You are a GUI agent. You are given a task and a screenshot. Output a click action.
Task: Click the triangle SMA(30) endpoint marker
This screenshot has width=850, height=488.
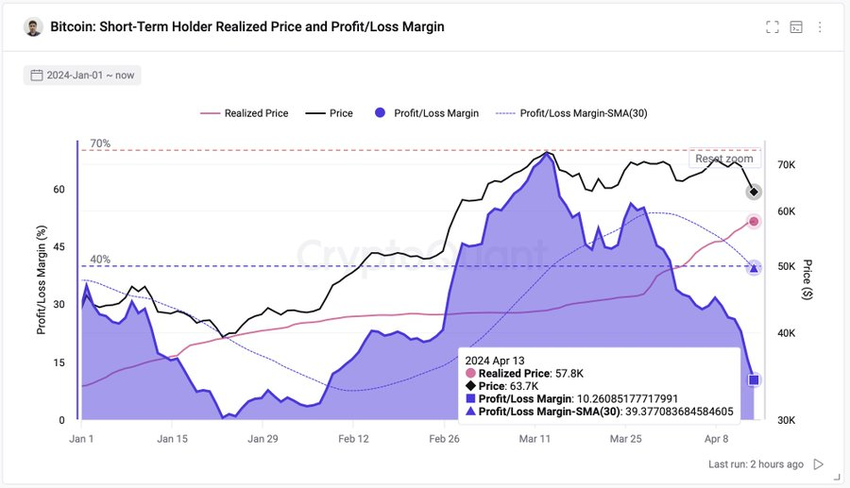[754, 267]
